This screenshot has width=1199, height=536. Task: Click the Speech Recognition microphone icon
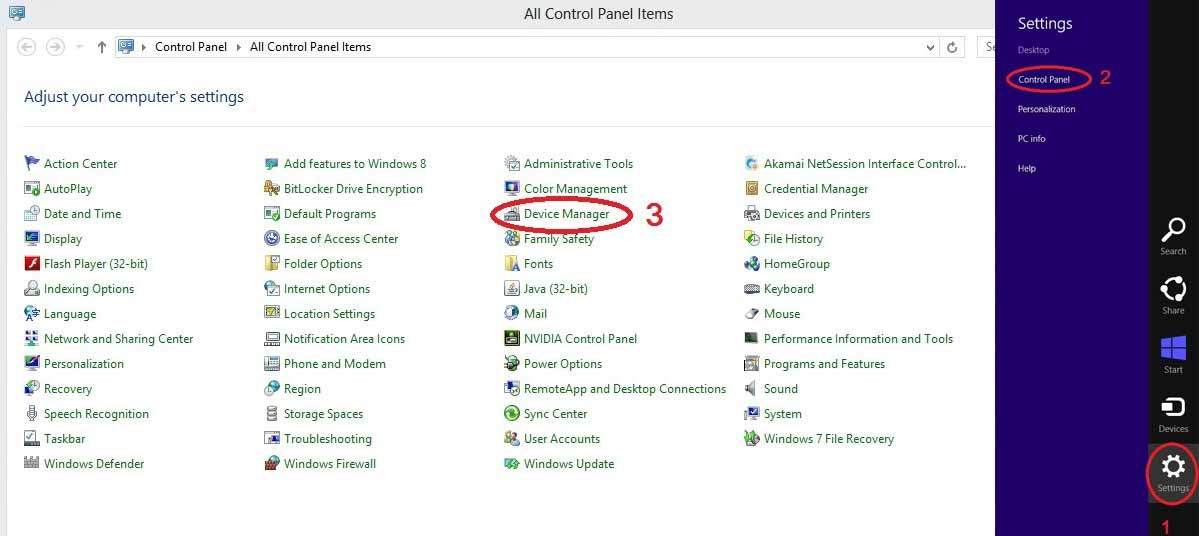pyautogui.click(x=31, y=414)
